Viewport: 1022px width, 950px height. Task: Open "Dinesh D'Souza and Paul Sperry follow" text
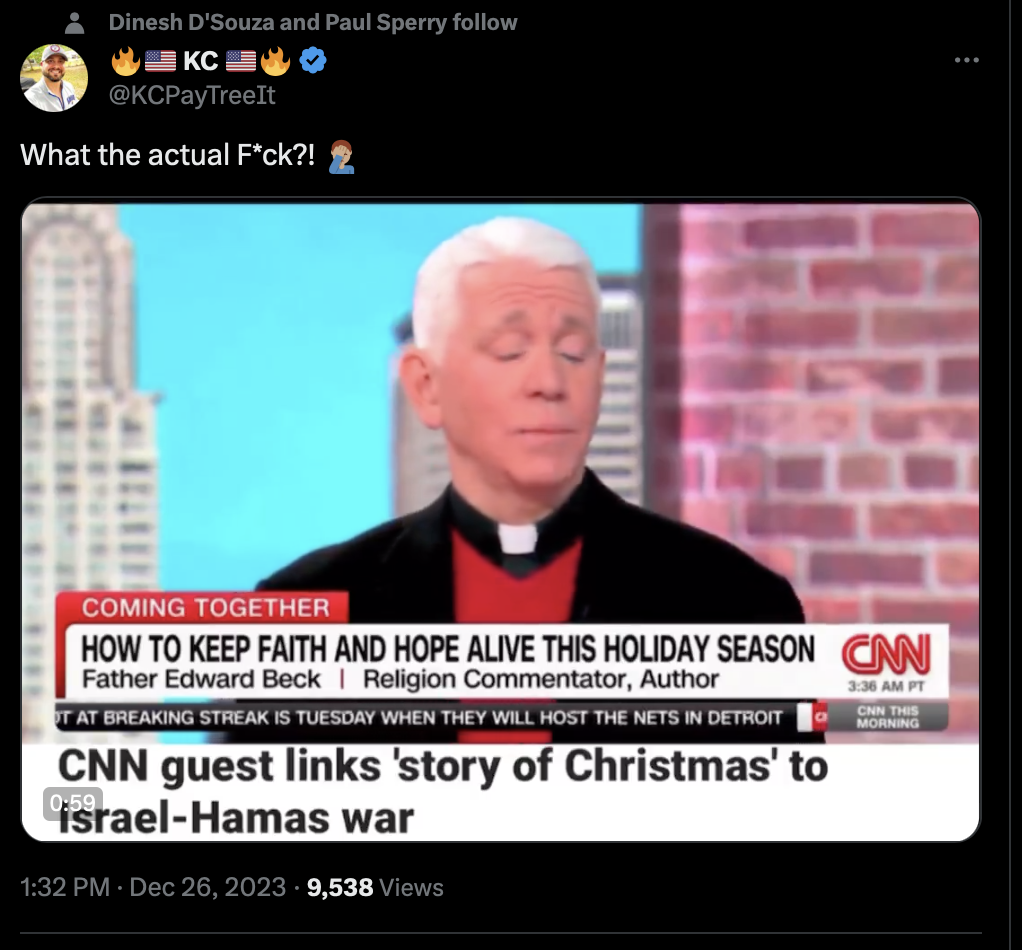click(313, 22)
